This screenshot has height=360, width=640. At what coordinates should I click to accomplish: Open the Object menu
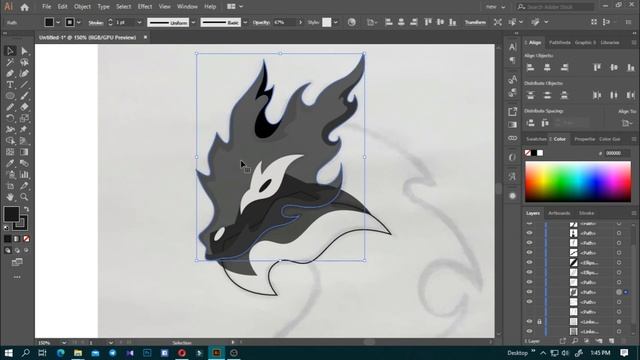82,7
